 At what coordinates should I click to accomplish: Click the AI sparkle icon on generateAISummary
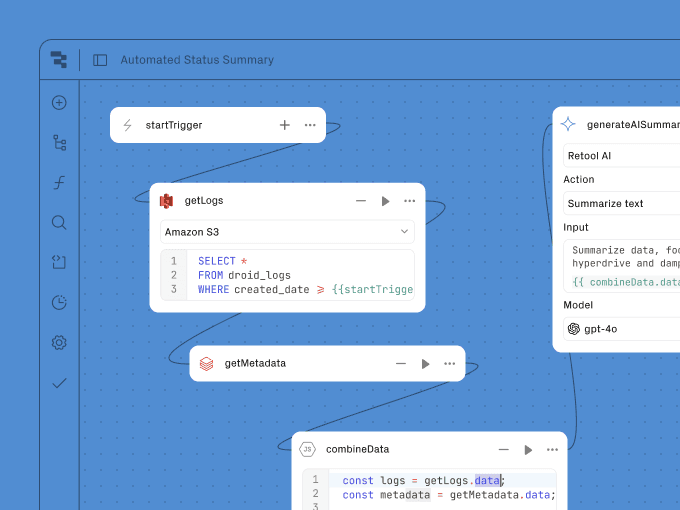(x=568, y=124)
